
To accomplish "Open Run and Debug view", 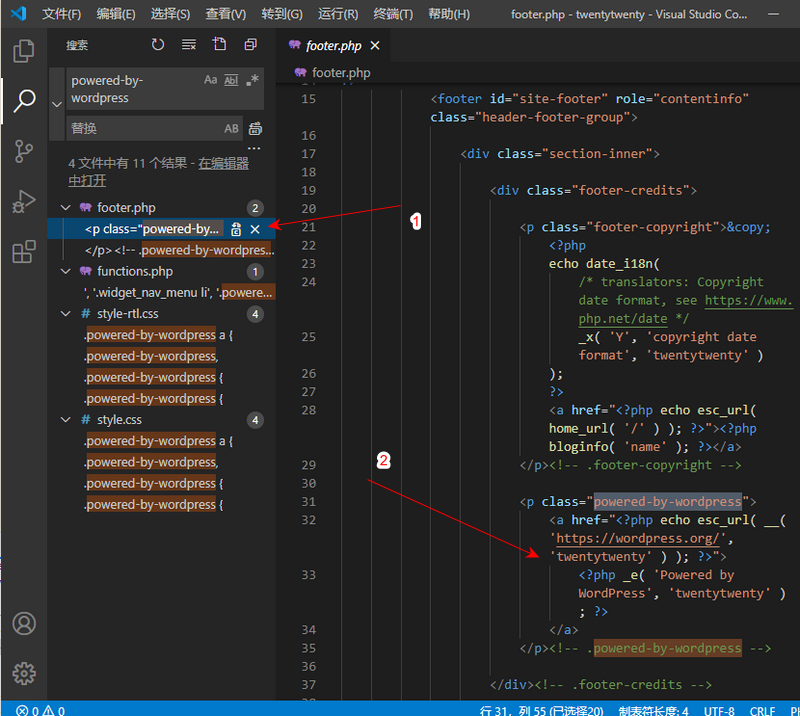I will [23, 202].
